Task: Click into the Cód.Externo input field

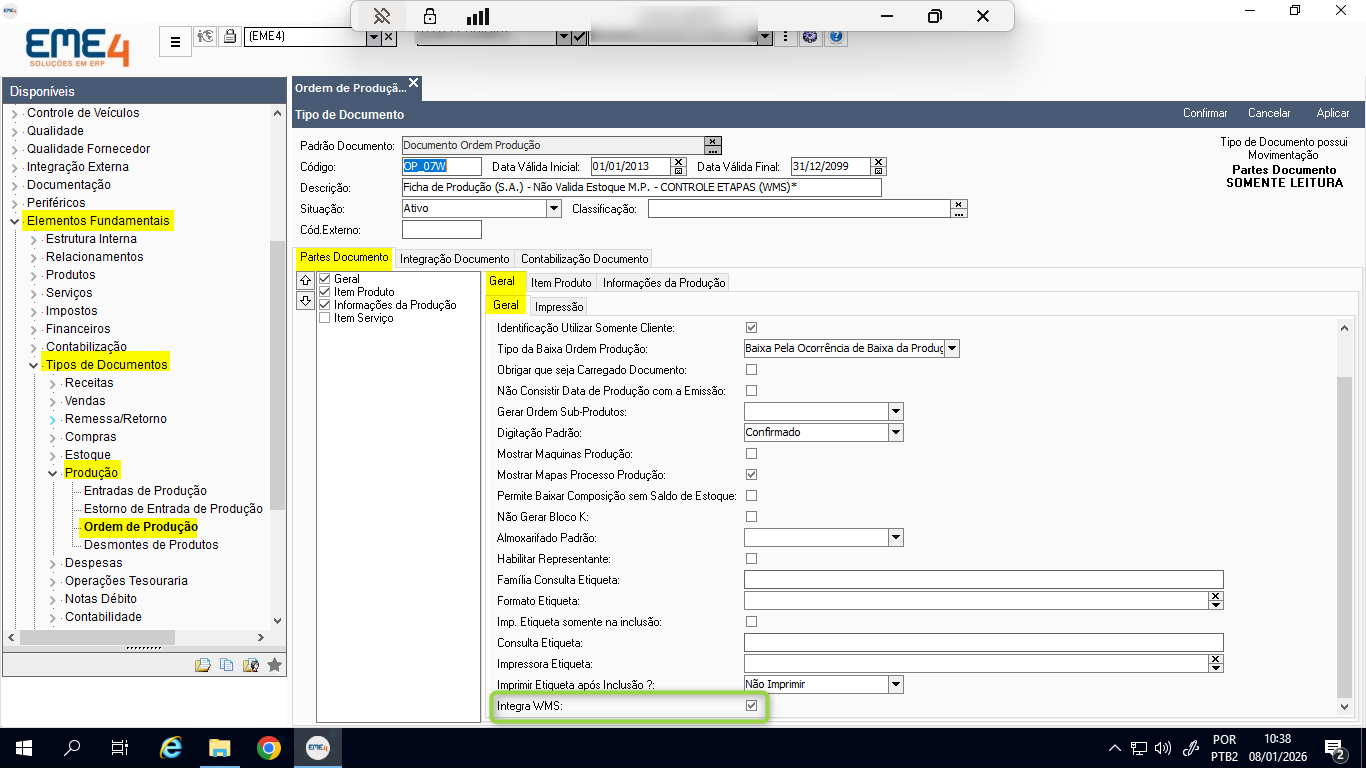Action: pos(442,230)
